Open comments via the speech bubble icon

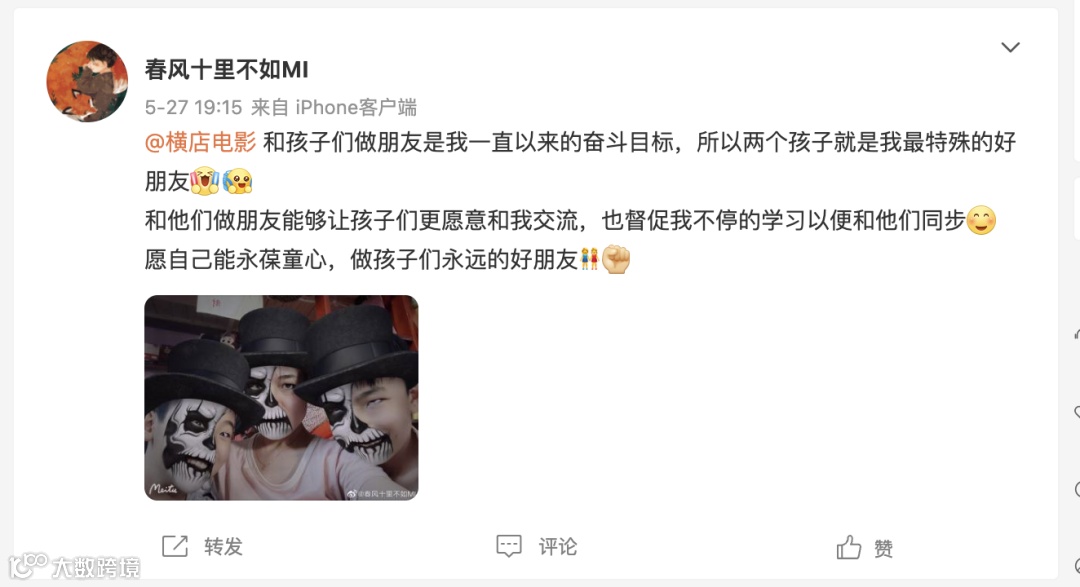click(509, 546)
